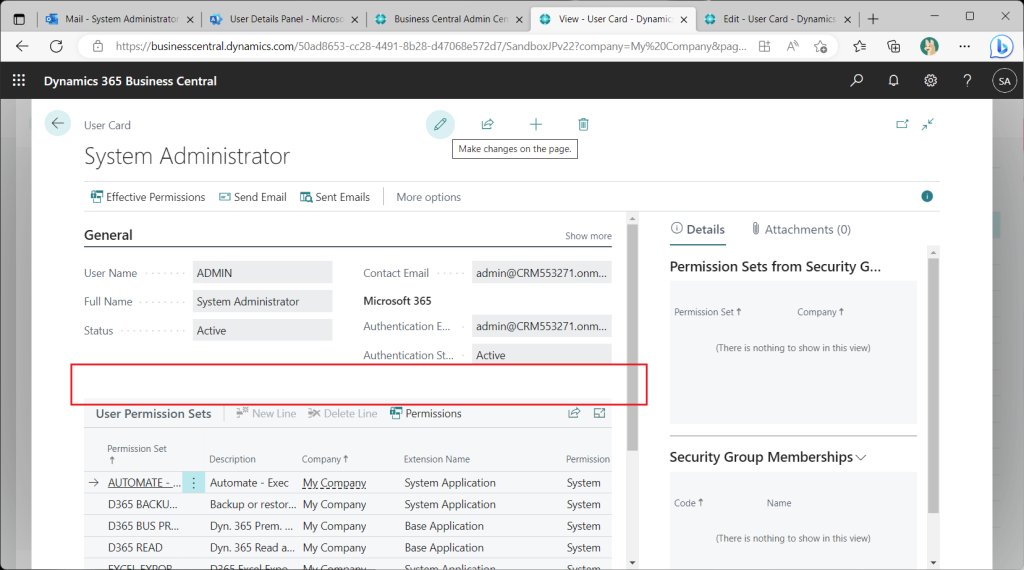Viewport: 1024px width, 570px height.
Task: Click Delete Line in permission sets
Action: pyautogui.click(x=342, y=413)
